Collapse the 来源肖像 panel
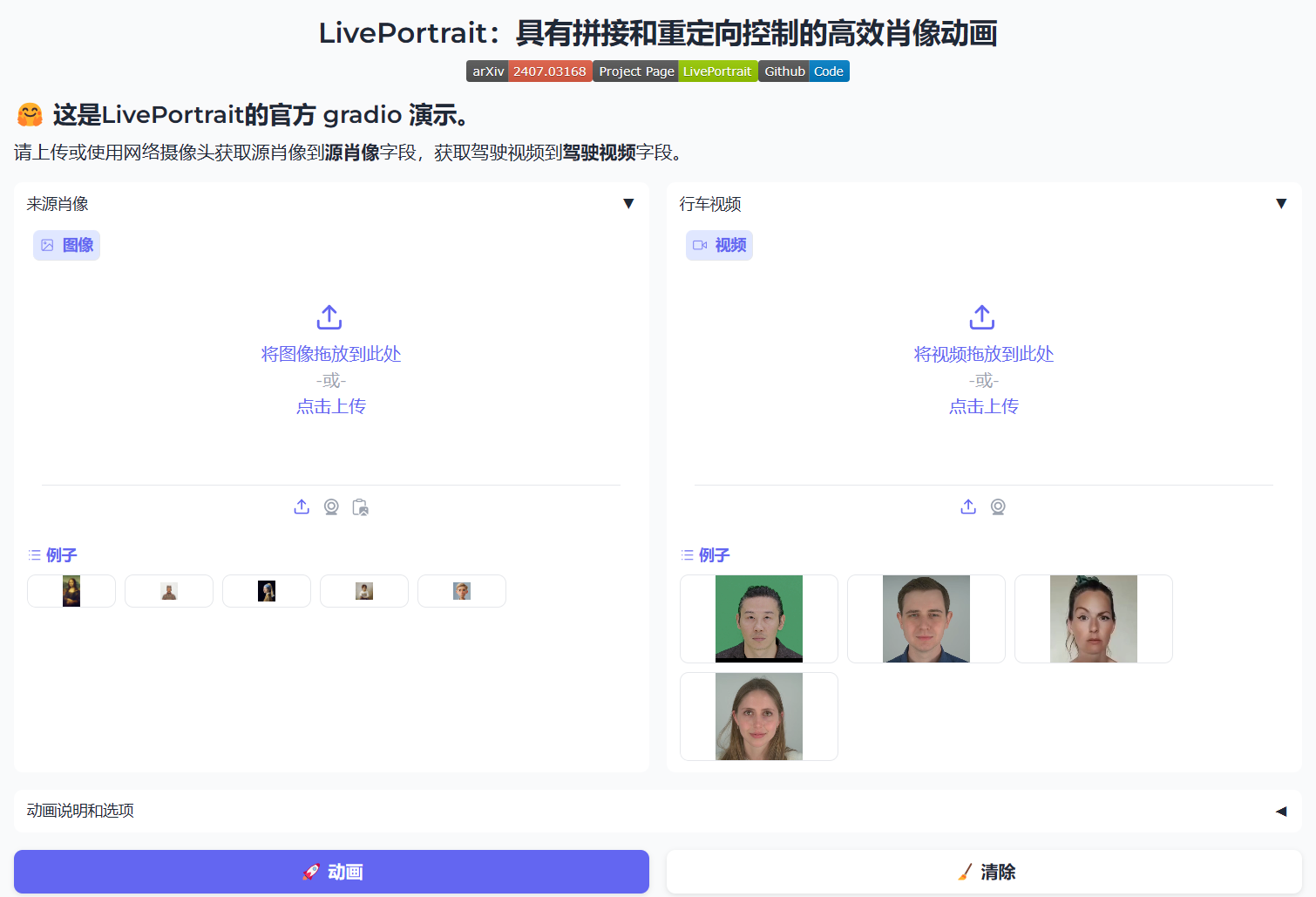This screenshot has width=1316, height=897. coord(628,203)
